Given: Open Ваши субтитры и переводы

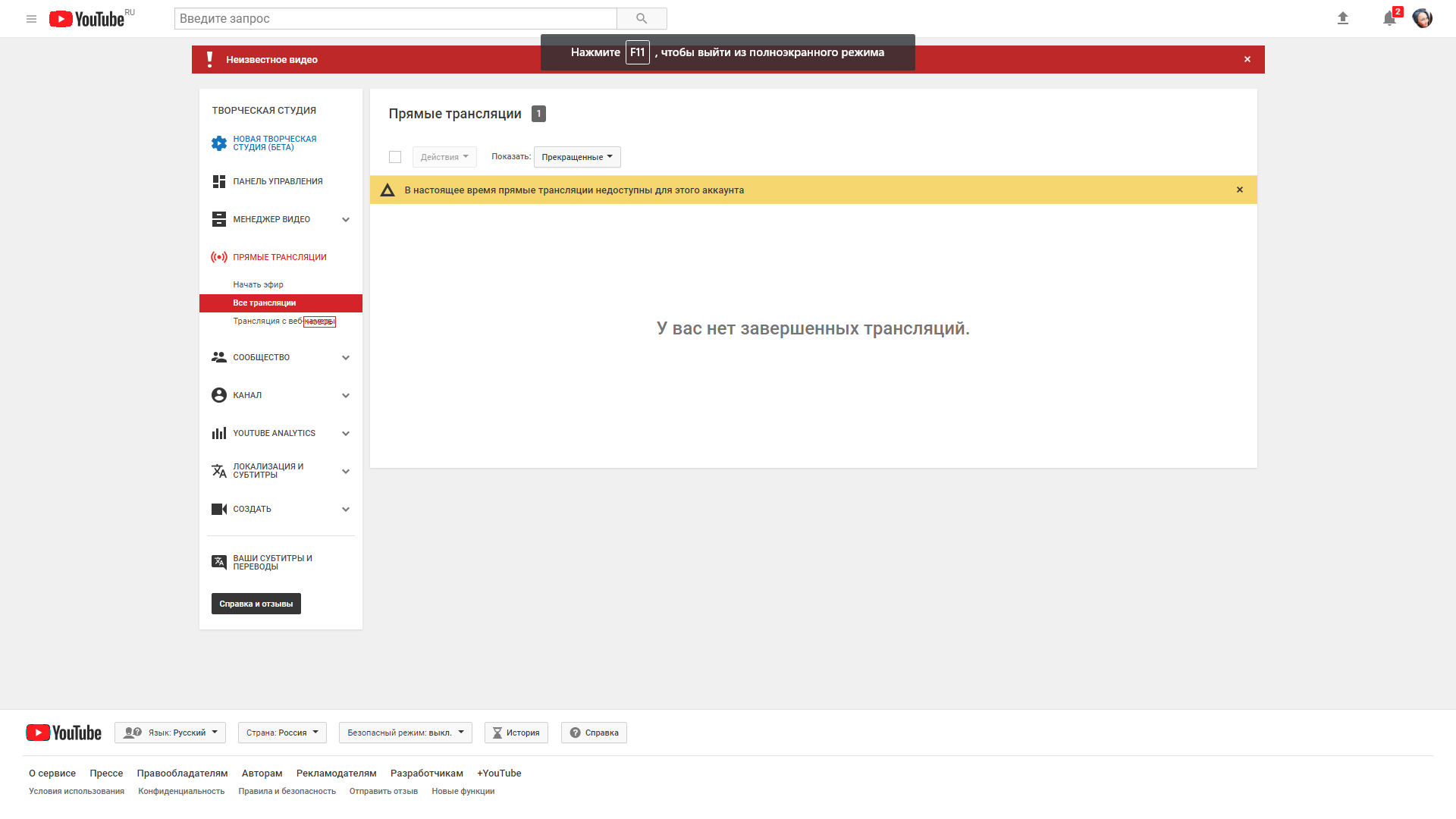Looking at the screenshot, I should click(272, 563).
